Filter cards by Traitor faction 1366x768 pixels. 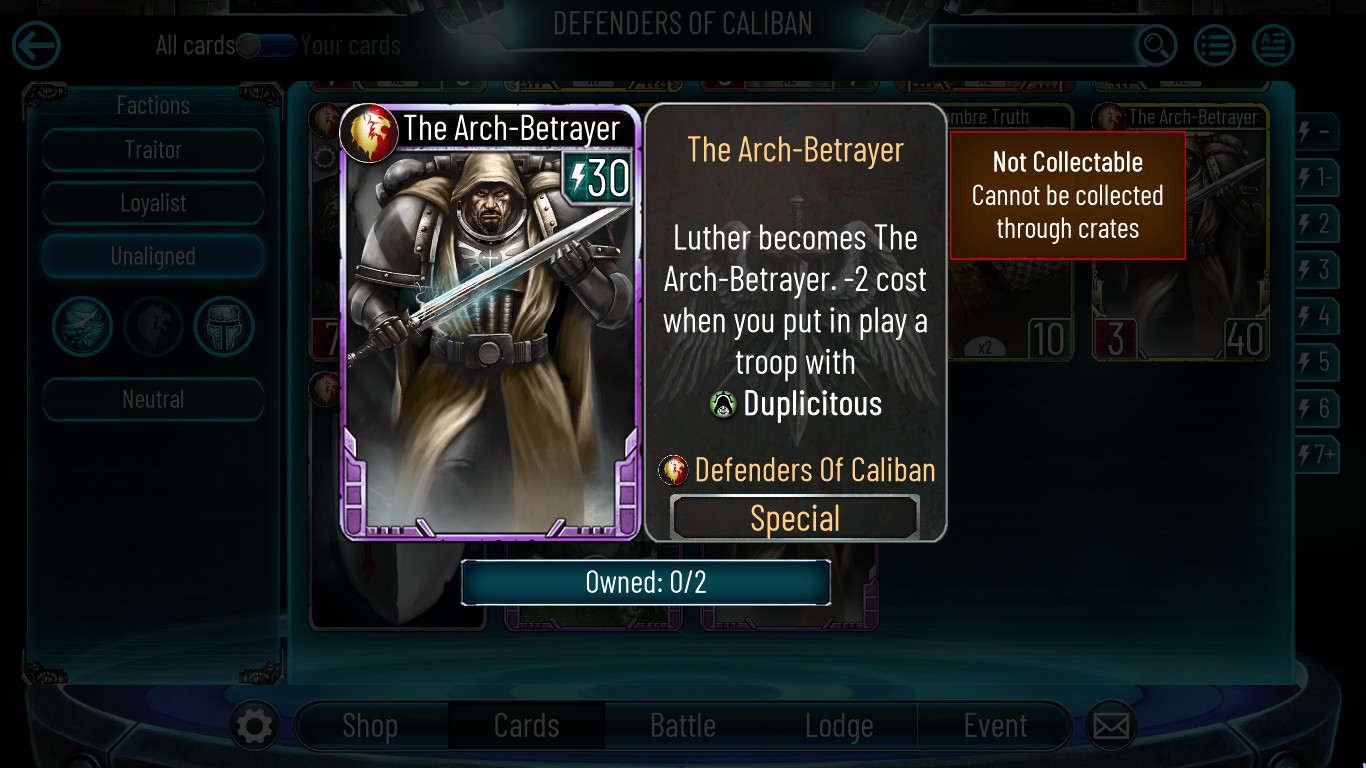pyautogui.click(x=153, y=150)
